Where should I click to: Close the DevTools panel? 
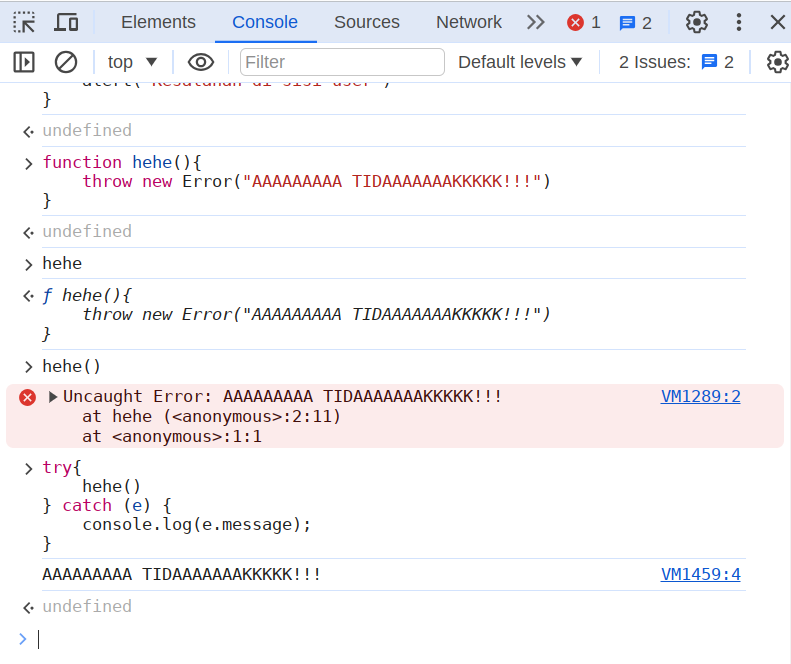coord(777,22)
